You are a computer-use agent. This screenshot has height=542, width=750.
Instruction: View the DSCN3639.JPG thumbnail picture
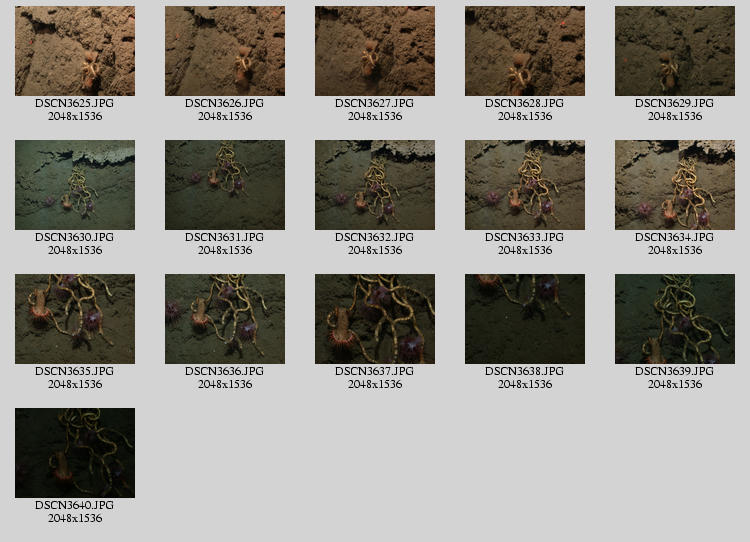[675, 319]
